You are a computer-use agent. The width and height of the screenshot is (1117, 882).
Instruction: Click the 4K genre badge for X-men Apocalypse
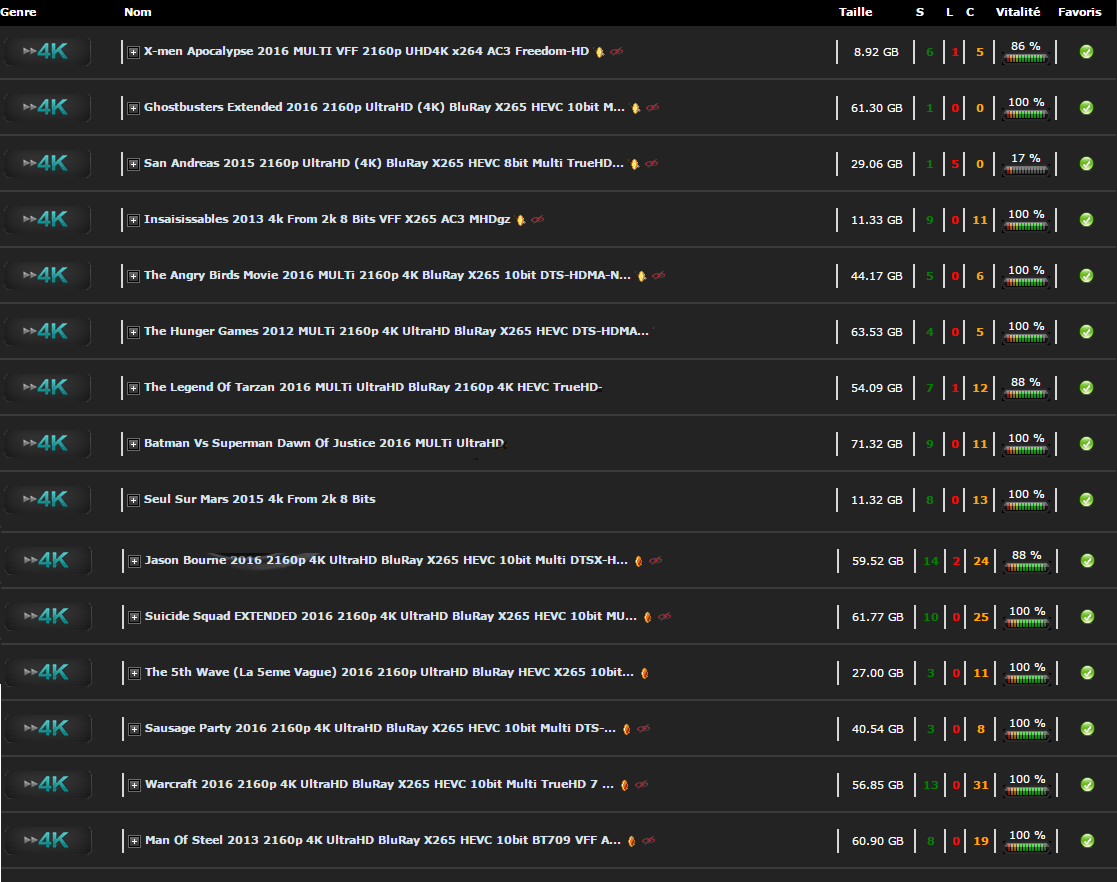[x=47, y=51]
